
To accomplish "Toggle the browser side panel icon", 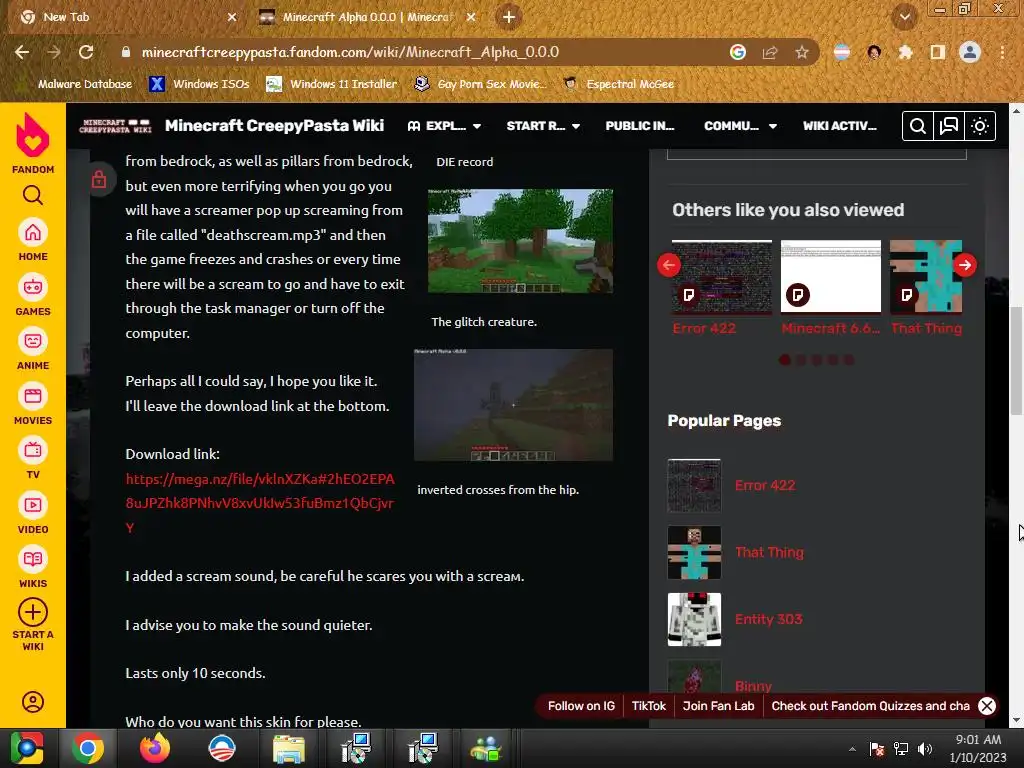I will pos(938,52).
